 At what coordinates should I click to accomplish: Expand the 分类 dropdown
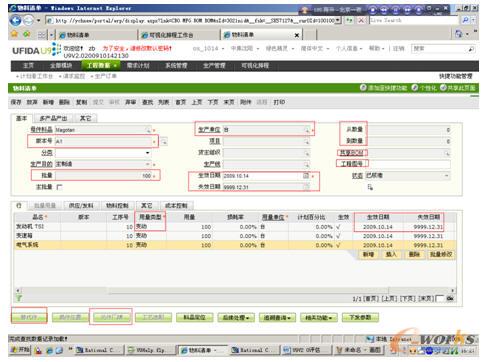pyautogui.click(x=147, y=153)
